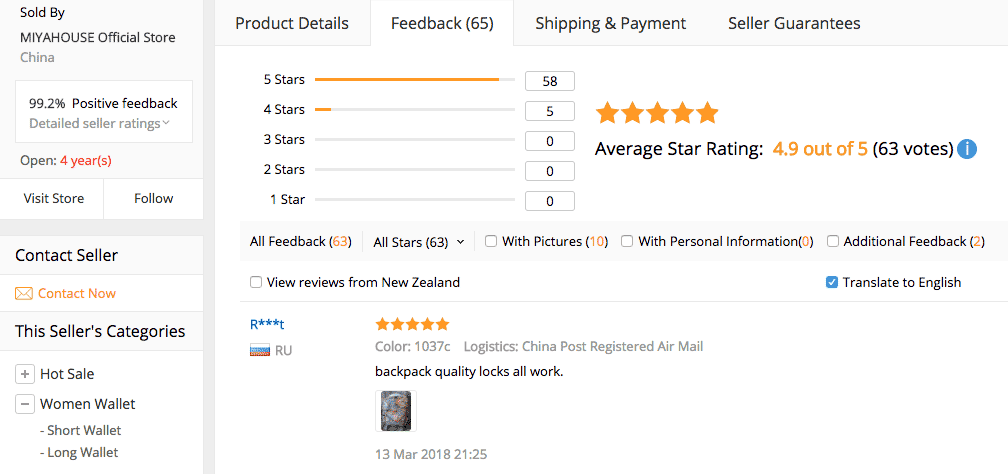This screenshot has width=1008, height=474.
Task: Enable the With Pictures filter checkbox
Action: 491,241
